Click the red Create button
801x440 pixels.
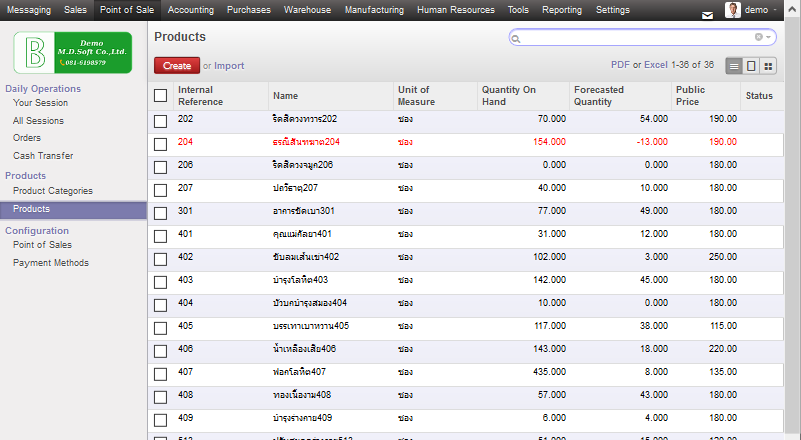coord(177,65)
